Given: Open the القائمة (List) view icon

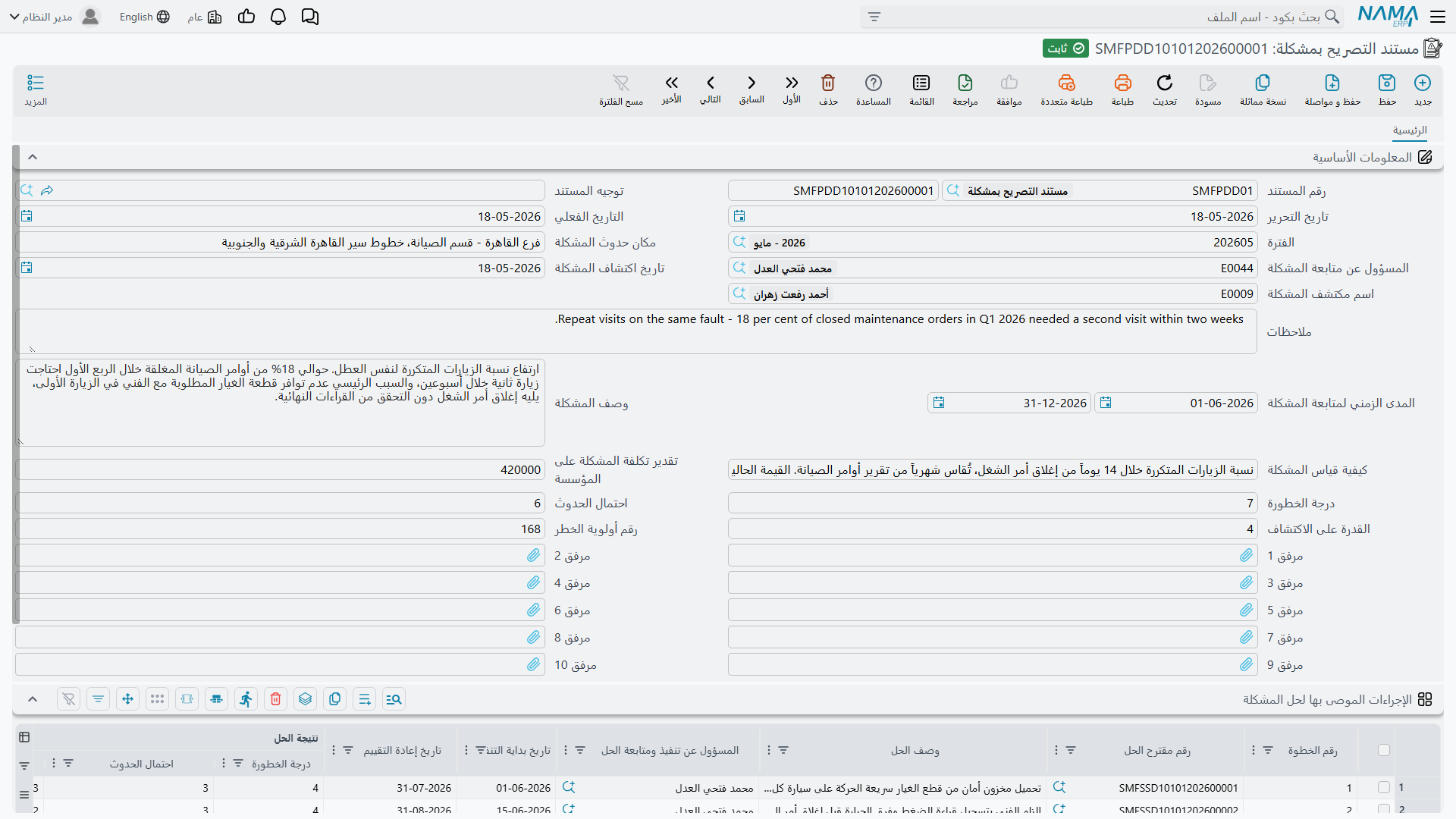Looking at the screenshot, I should (921, 83).
